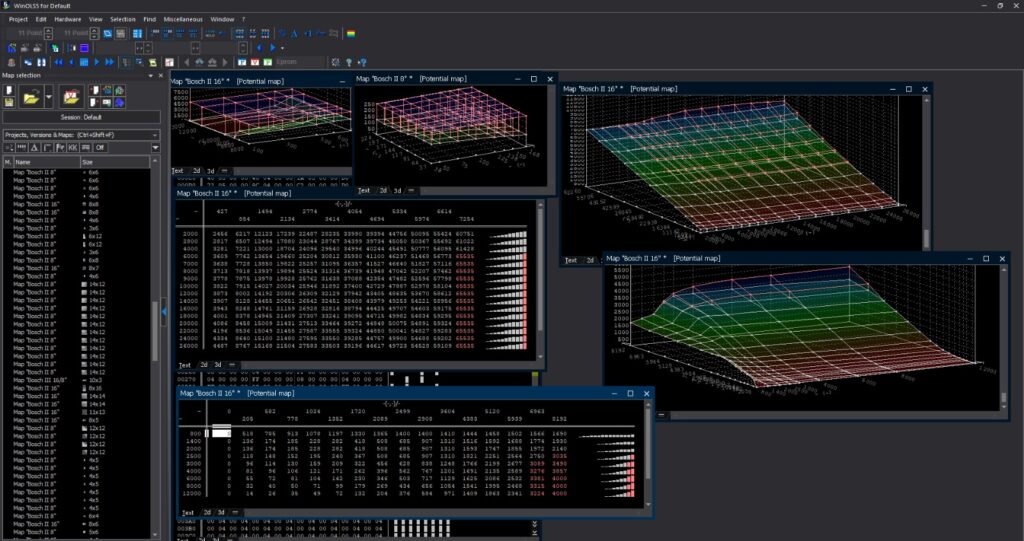
Task: Click the rainbow color palette icon
Action: [349, 33]
